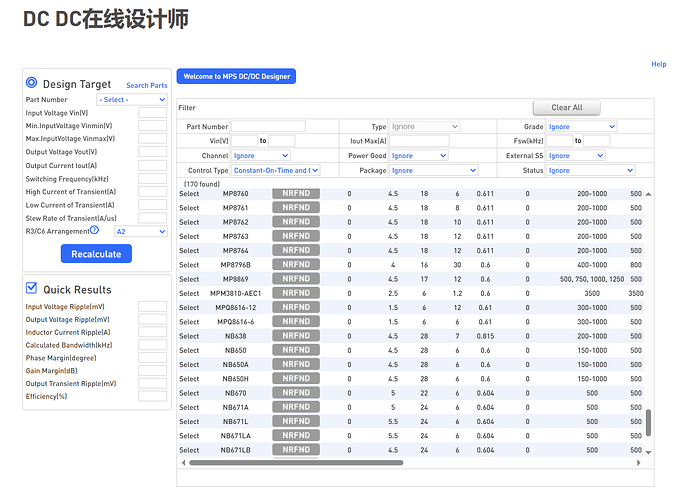
Task: Click the filter Part Number input field
Action: (x=268, y=127)
